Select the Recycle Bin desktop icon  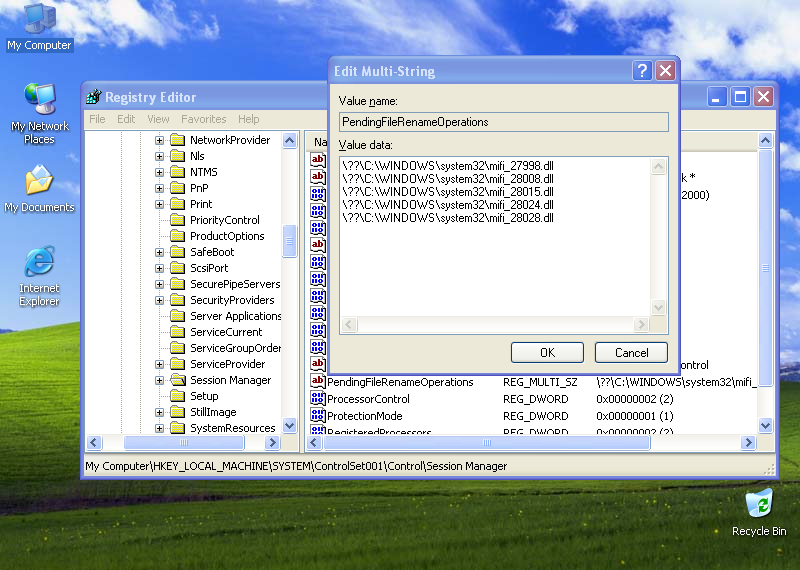(x=759, y=512)
